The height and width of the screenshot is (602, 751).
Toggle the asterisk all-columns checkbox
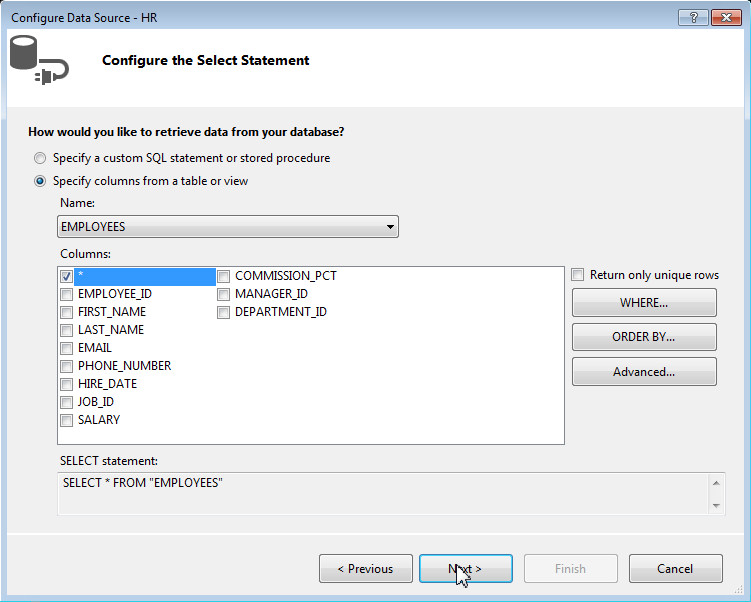point(67,276)
